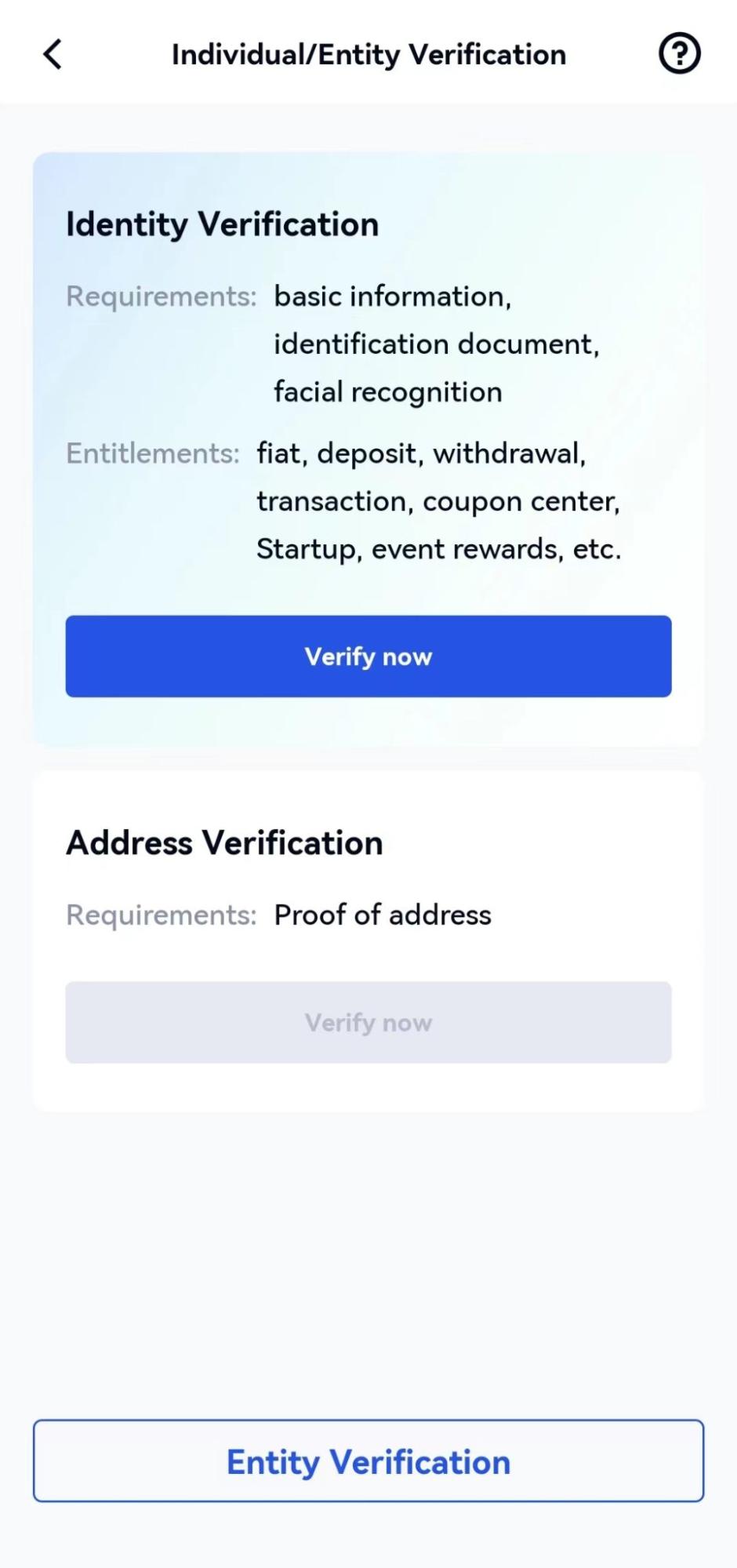Tap the Individual/Entity Verification page title

[x=368, y=54]
